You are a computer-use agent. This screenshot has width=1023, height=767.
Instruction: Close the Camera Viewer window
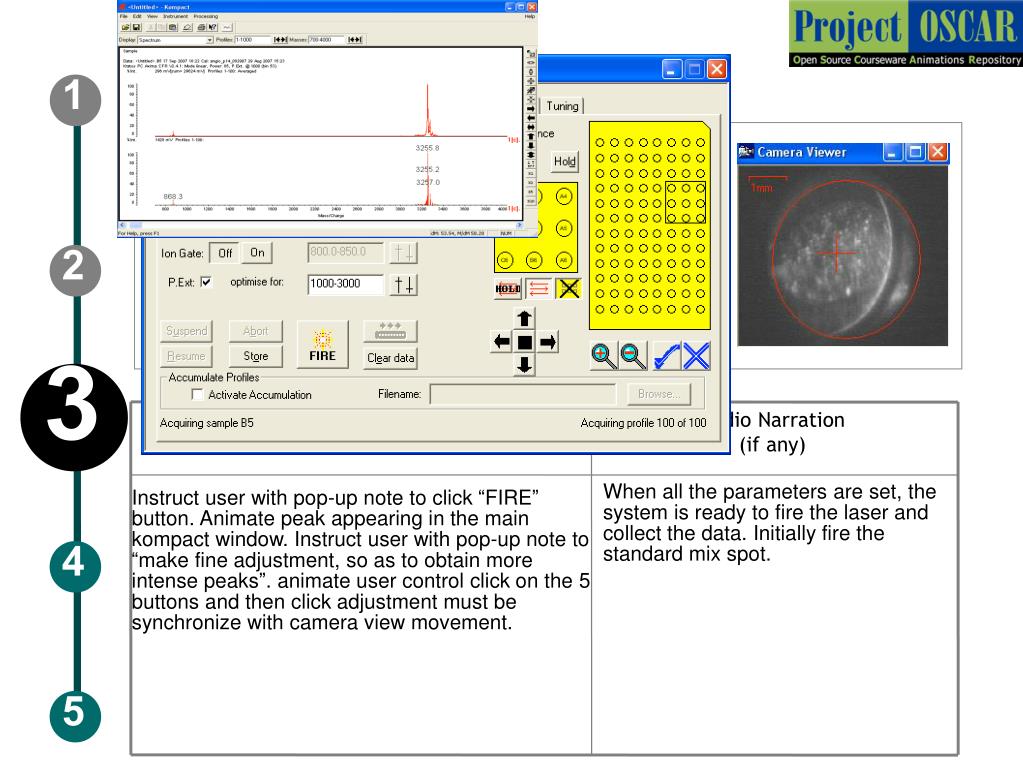(x=938, y=153)
